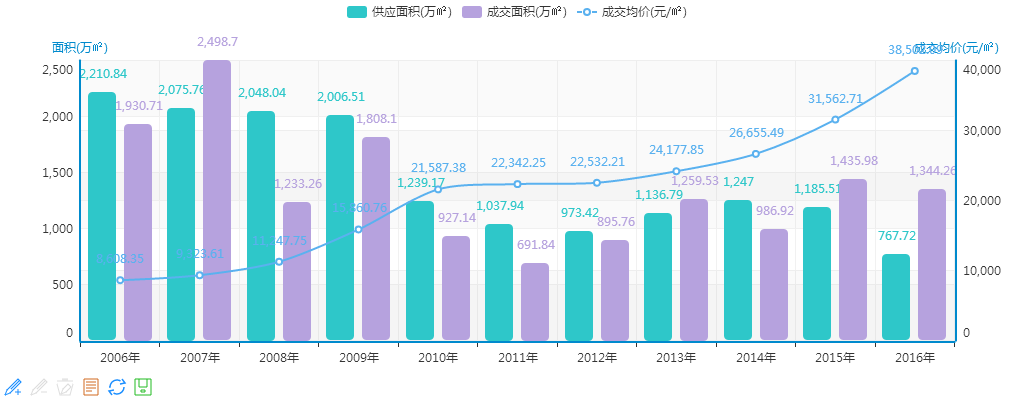This screenshot has width=1034, height=400.
Task: Click the 2006年 teal supply bar
Action: click(102, 216)
